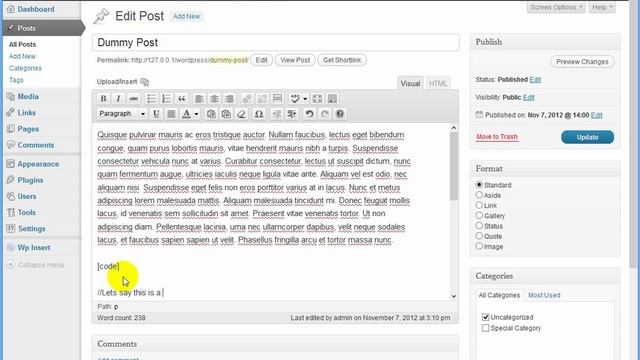Open text color picker dropdown arrow

tap(196, 114)
